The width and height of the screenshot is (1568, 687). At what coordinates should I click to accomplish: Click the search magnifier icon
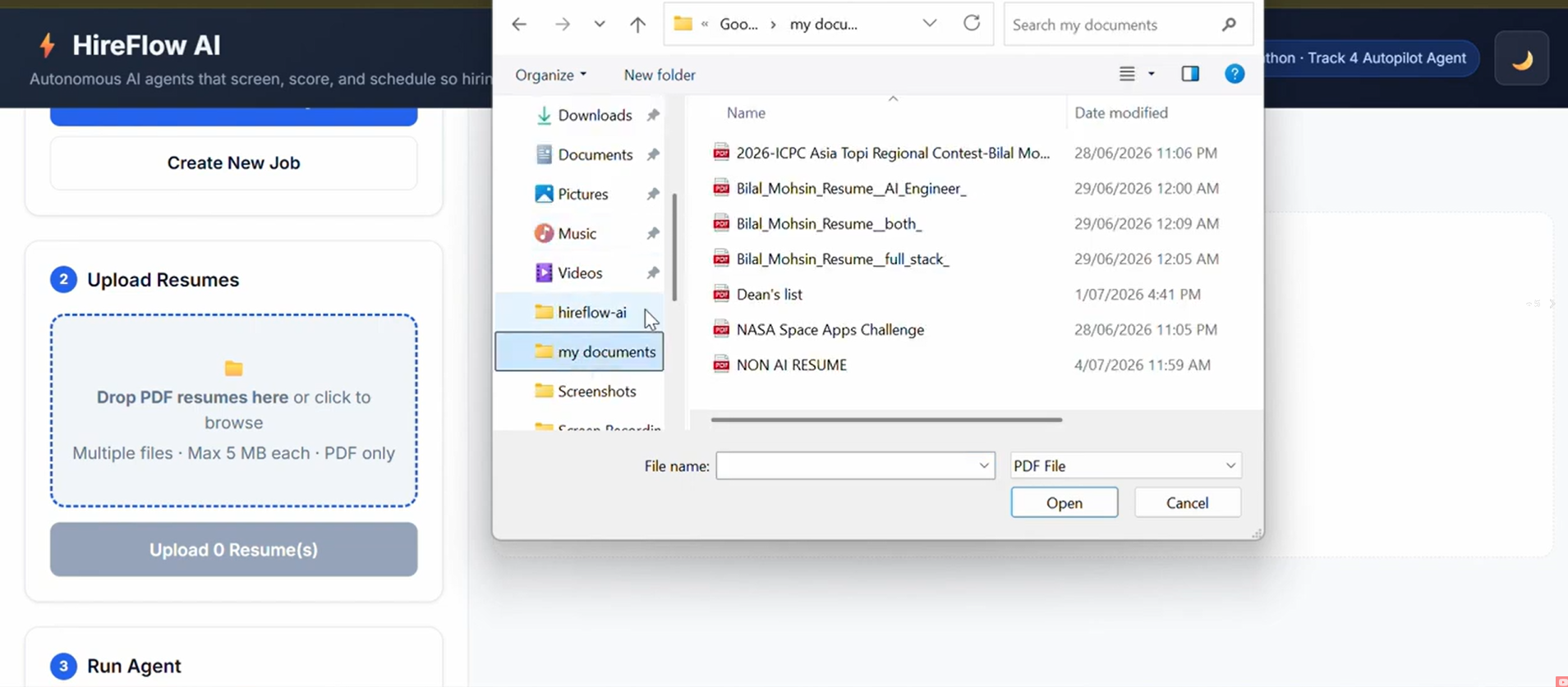click(1229, 25)
